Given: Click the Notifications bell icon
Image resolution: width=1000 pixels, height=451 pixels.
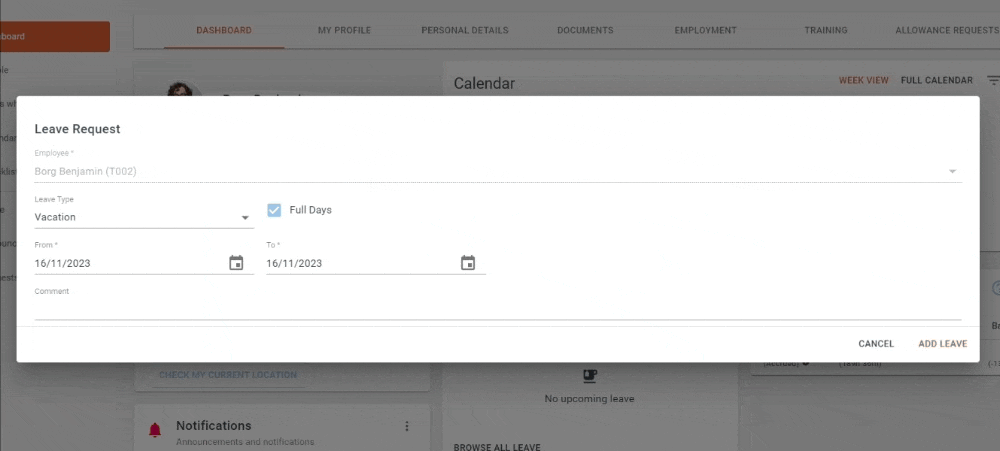Looking at the screenshot, I should coord(155,431).
